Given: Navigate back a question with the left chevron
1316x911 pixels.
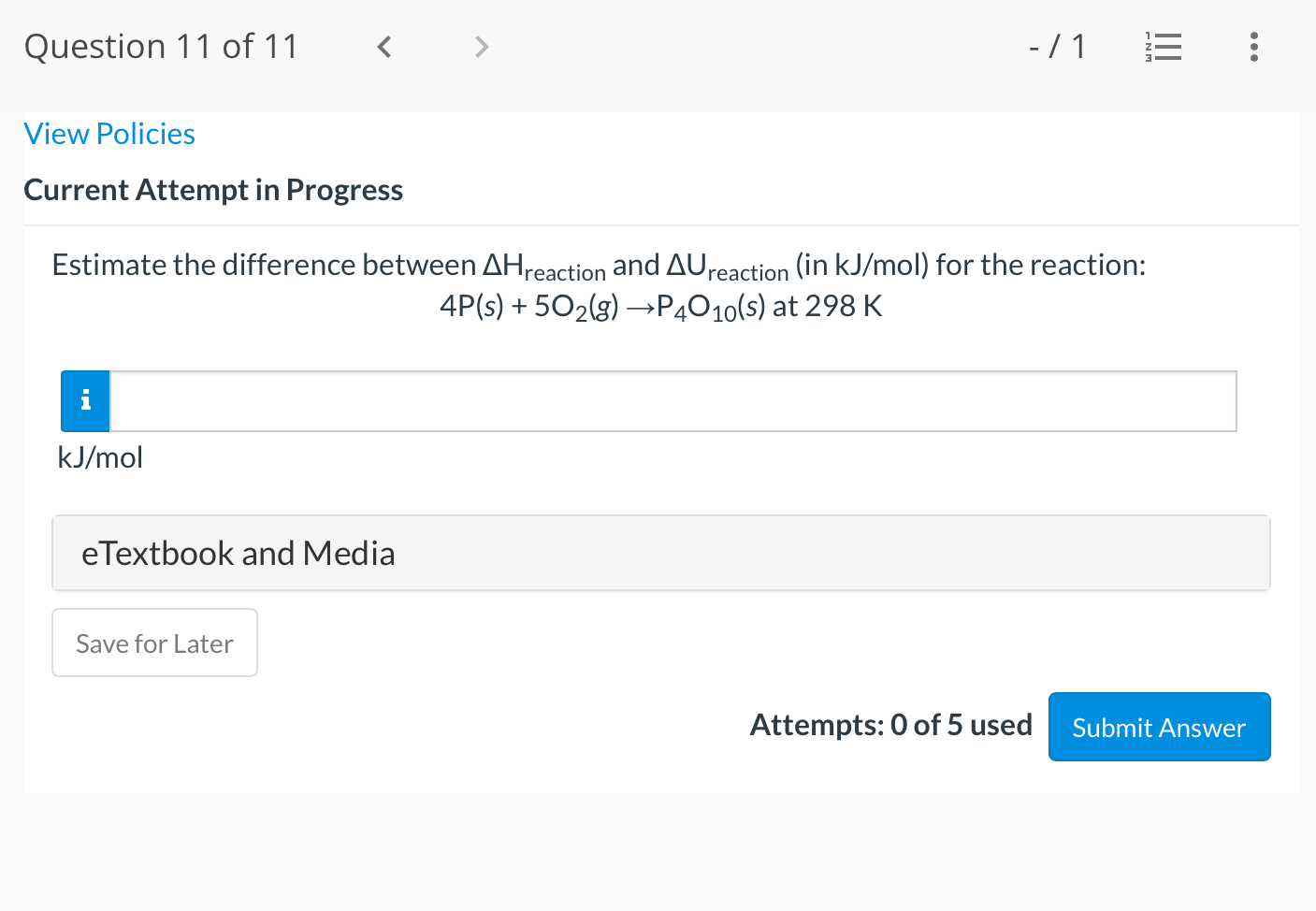Looking at the screenshot, I should click(383, 46).
